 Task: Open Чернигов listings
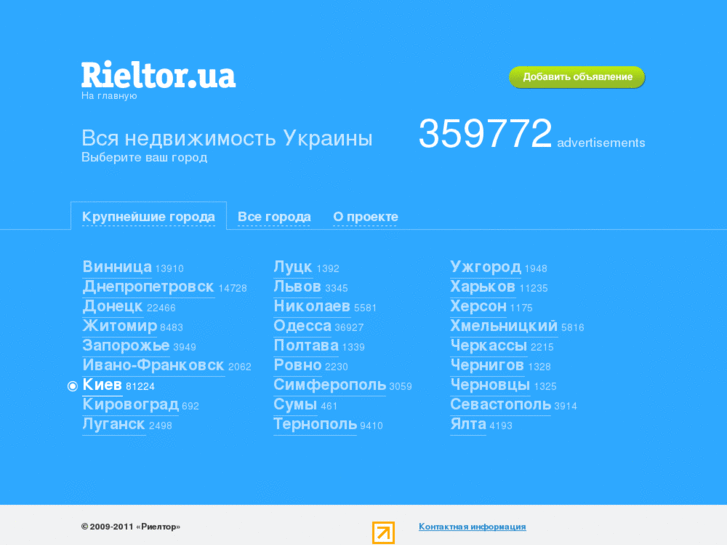click(487, 365)
